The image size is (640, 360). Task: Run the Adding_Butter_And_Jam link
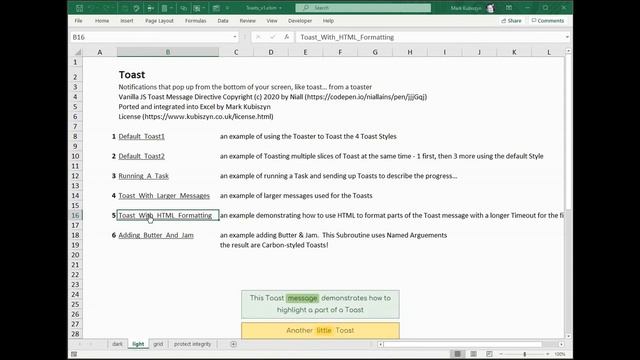[156, 235]
